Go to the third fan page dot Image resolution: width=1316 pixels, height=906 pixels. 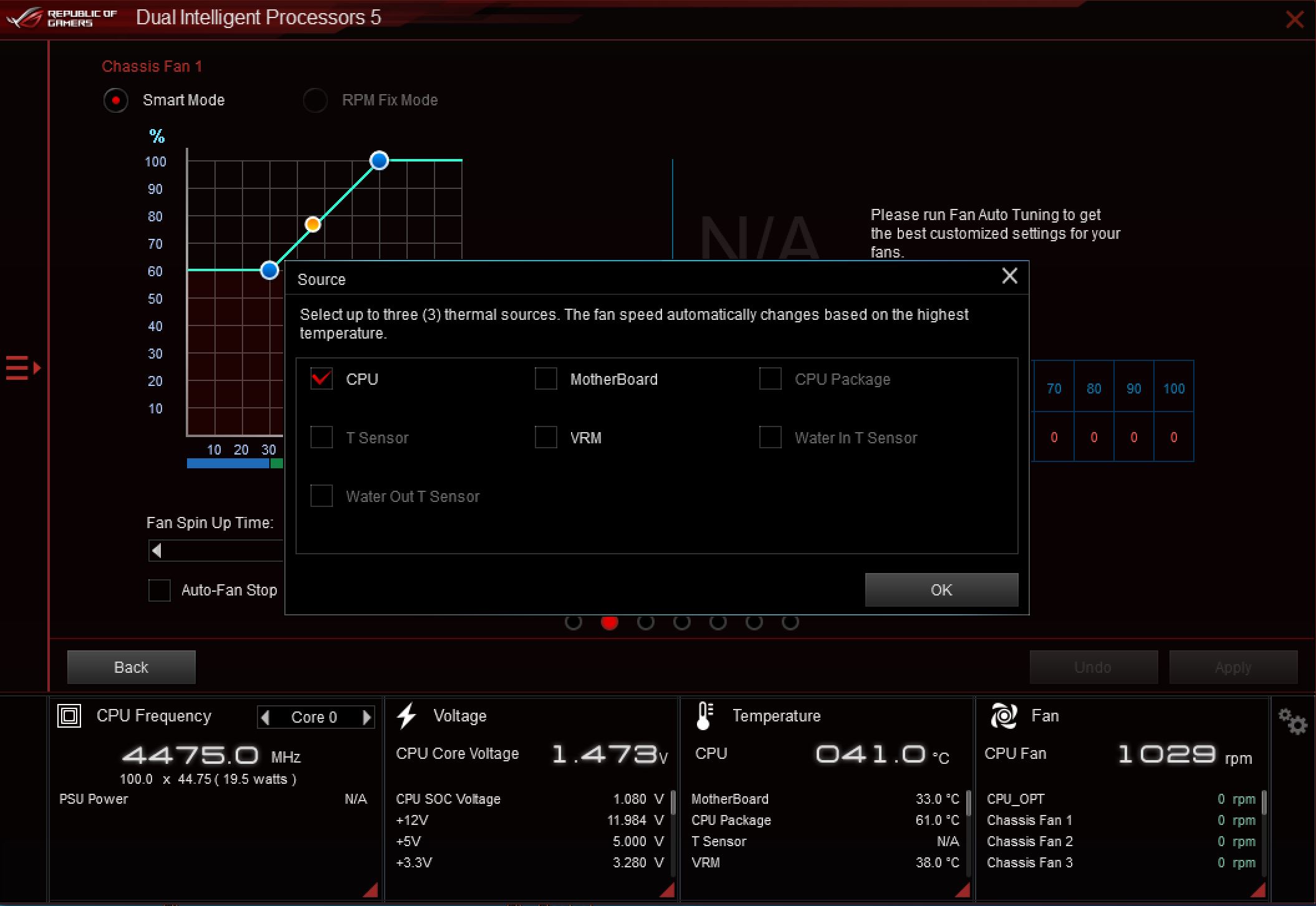coord(646,622)
